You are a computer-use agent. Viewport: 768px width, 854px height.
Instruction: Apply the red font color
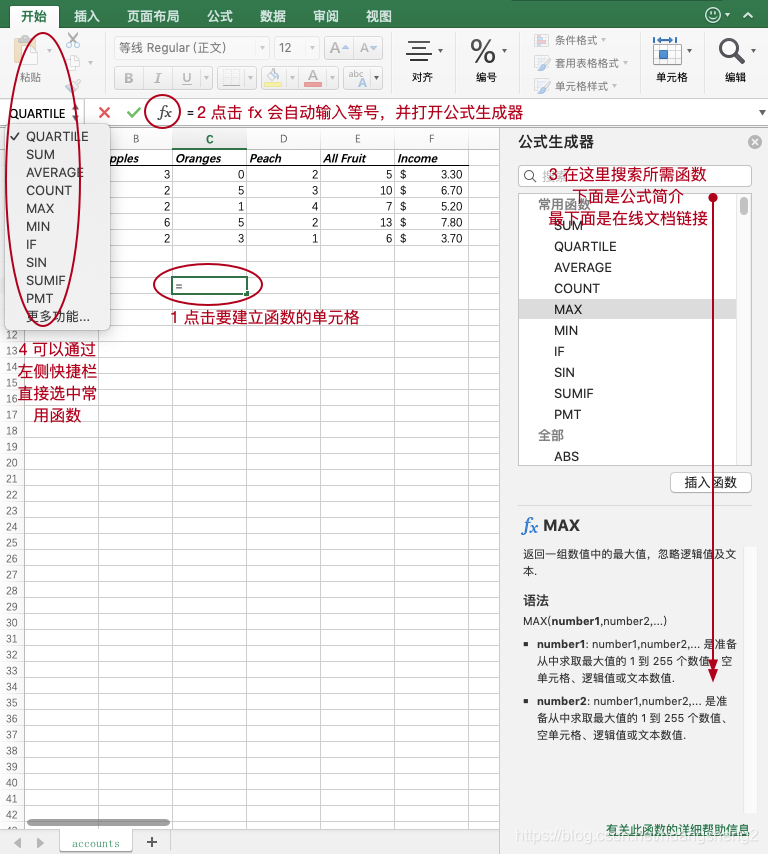coord(313,78)
